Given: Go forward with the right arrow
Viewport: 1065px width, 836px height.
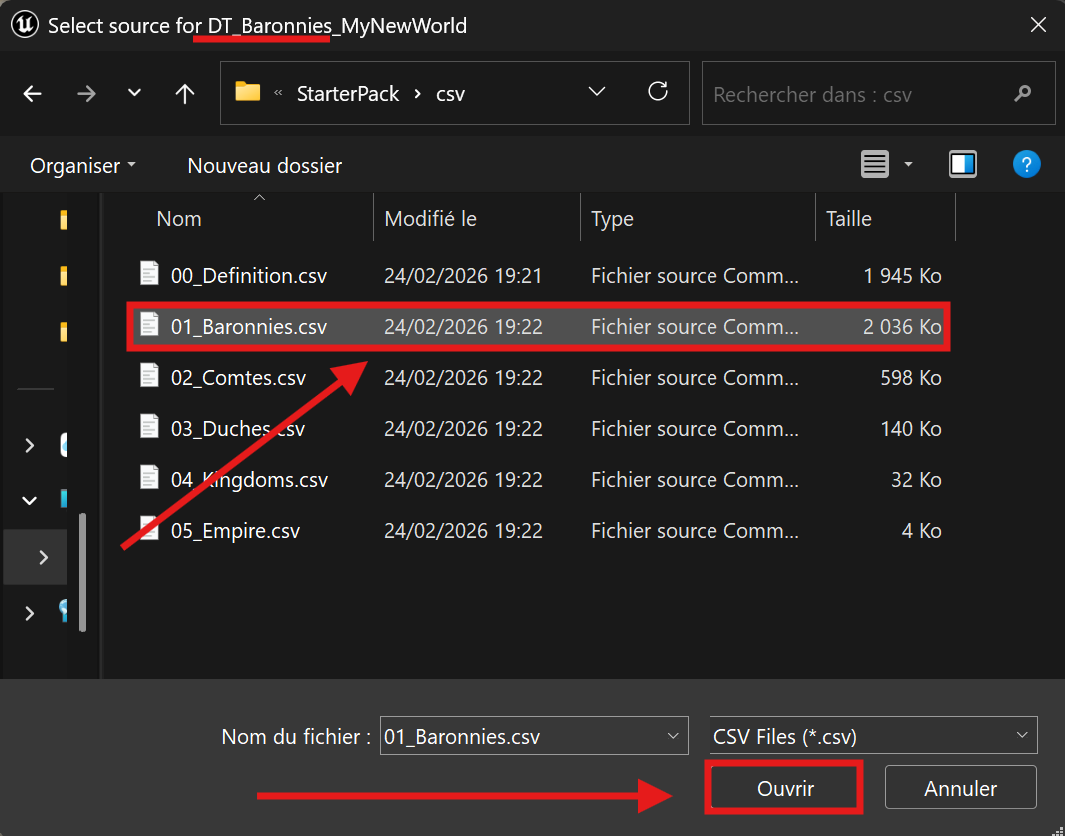Looking at the screenshot, I should (x=86, y=94).
